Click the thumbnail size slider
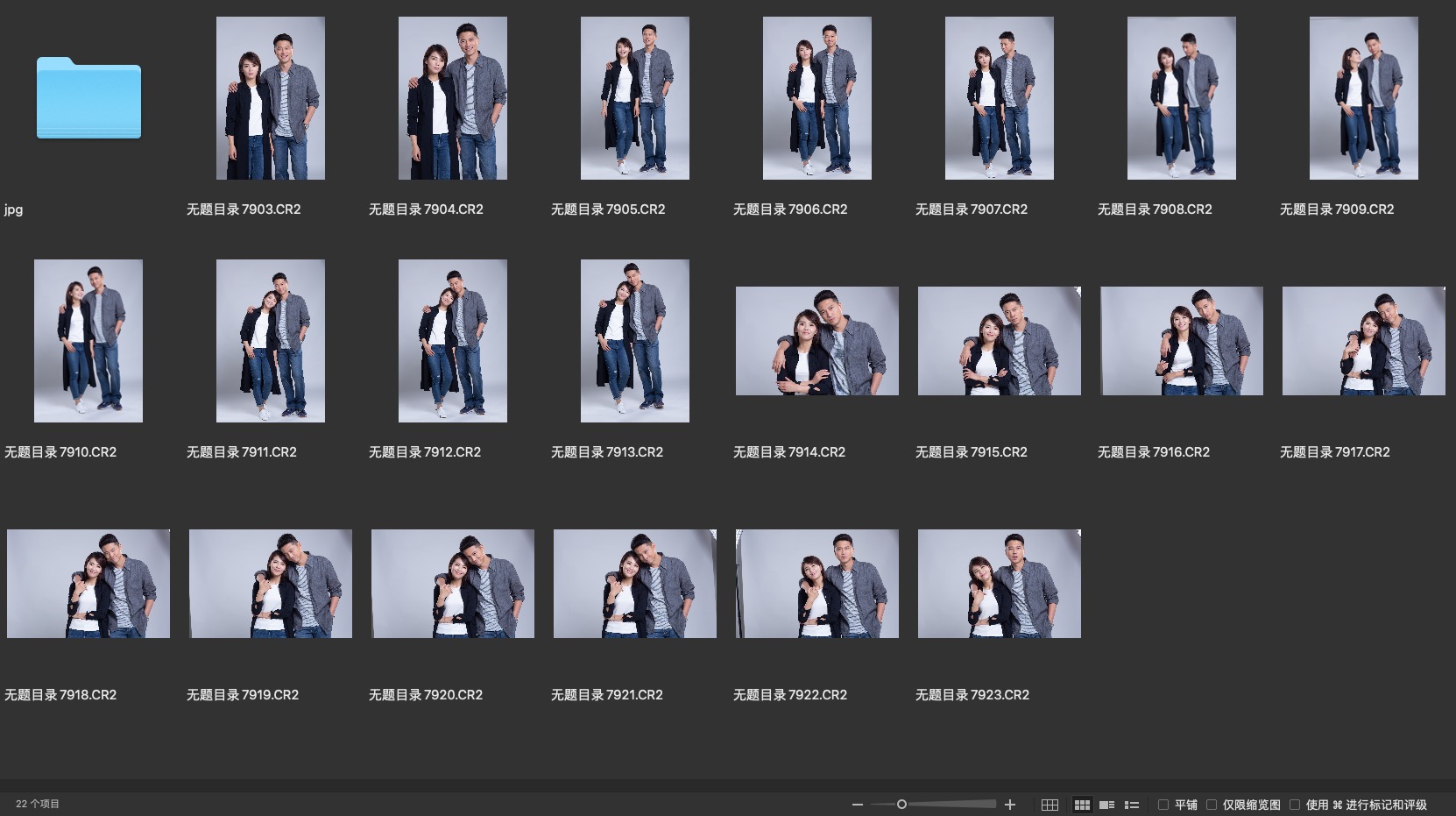The width and height of the screenshot is (1456, 816). coord(901,804)
